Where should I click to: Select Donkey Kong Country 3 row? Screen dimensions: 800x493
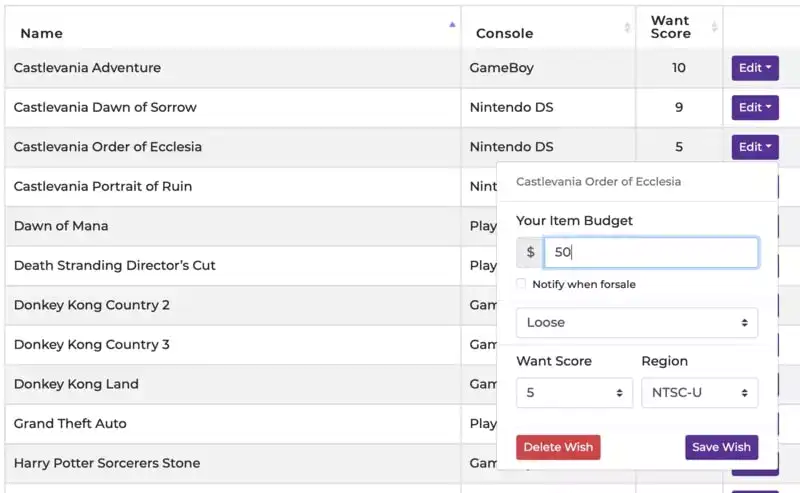(233, 344)
